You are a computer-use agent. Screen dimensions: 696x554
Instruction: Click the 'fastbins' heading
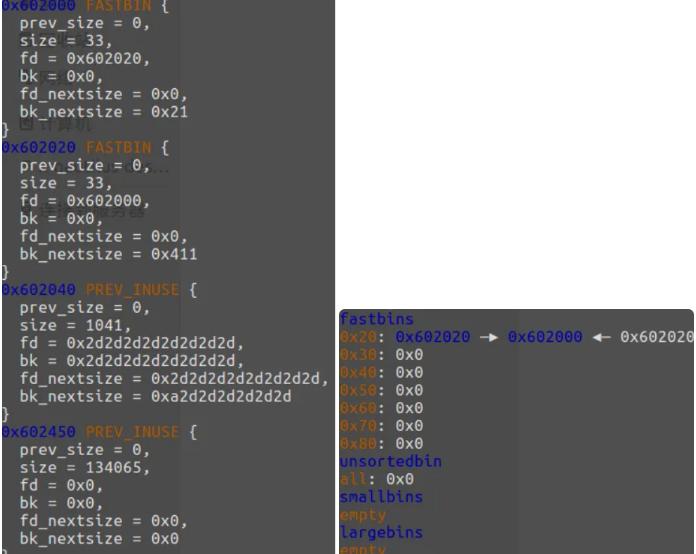click(377, 319)
